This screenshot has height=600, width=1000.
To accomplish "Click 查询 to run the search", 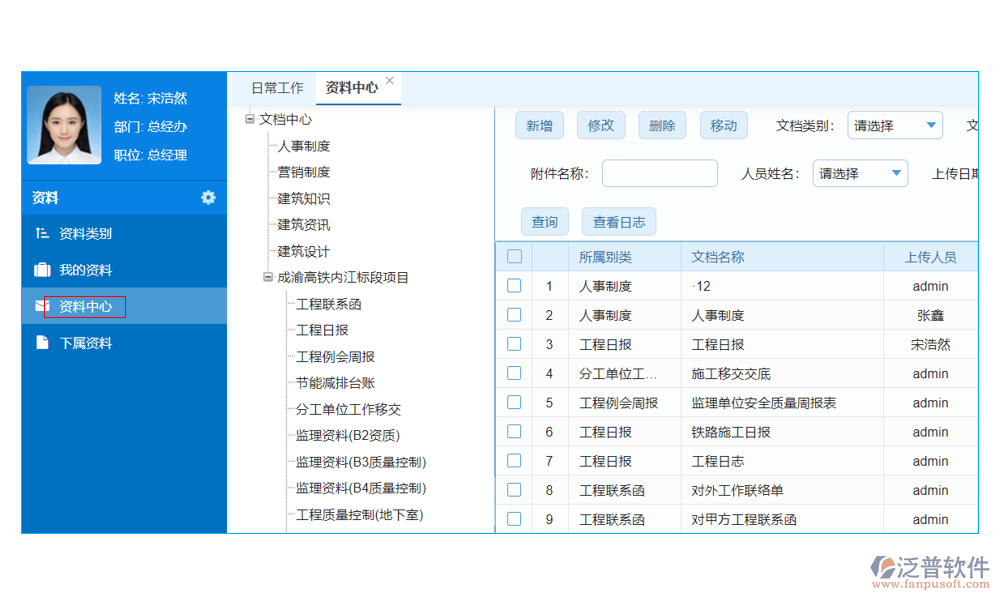I will pos(544,221).
